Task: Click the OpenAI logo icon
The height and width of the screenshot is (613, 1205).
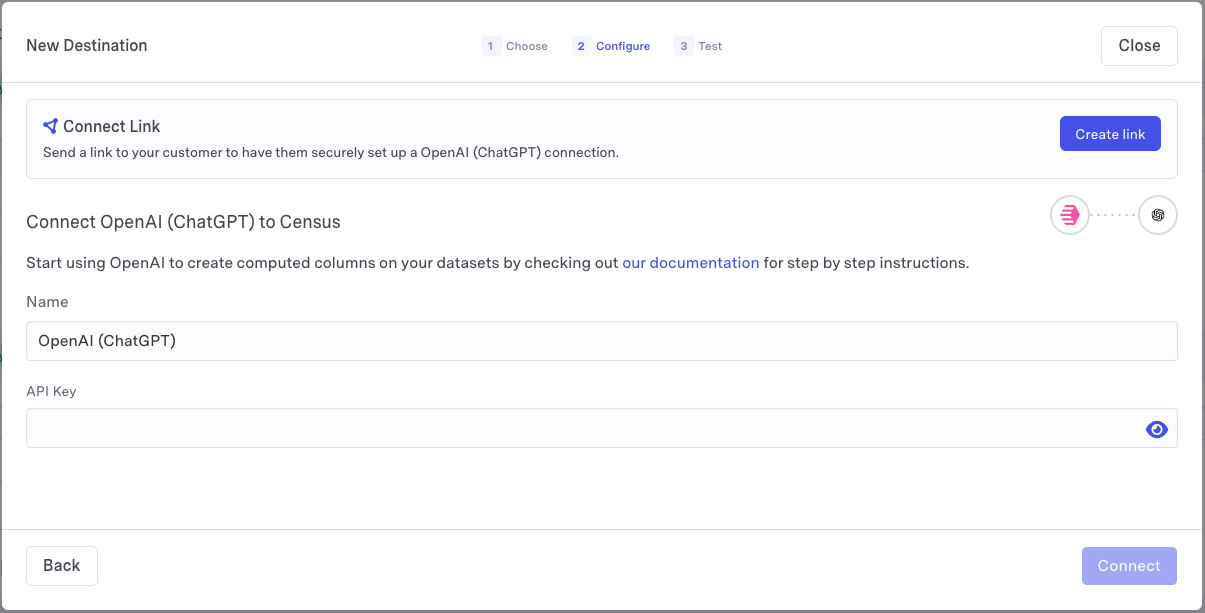Action: pyautogui.click(x=1158, y=215)
